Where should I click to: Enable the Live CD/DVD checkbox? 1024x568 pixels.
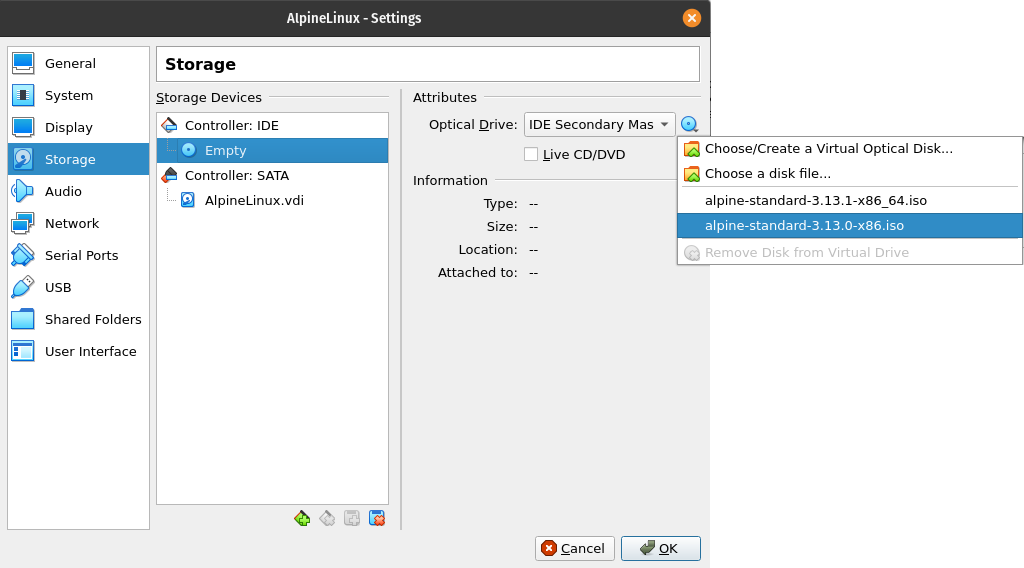pyautogui.click(x=531, y=154)
